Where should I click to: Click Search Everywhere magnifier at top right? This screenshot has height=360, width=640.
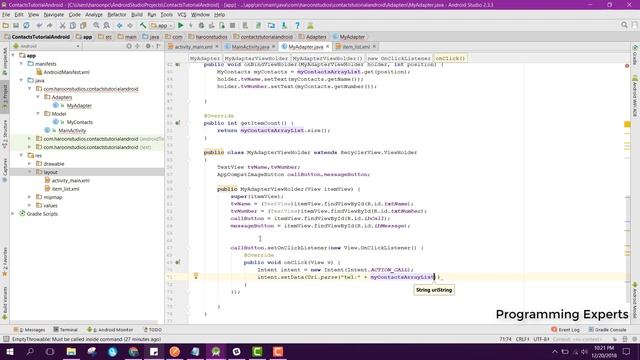tap(624, 25)
